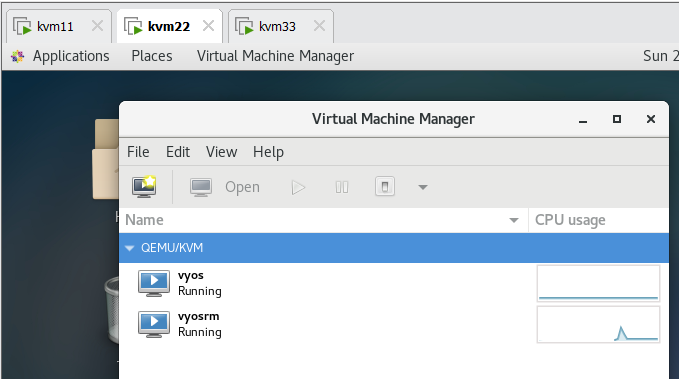Open the selected VM console
This screenshot has width=679, height=379.
(225, 187)
